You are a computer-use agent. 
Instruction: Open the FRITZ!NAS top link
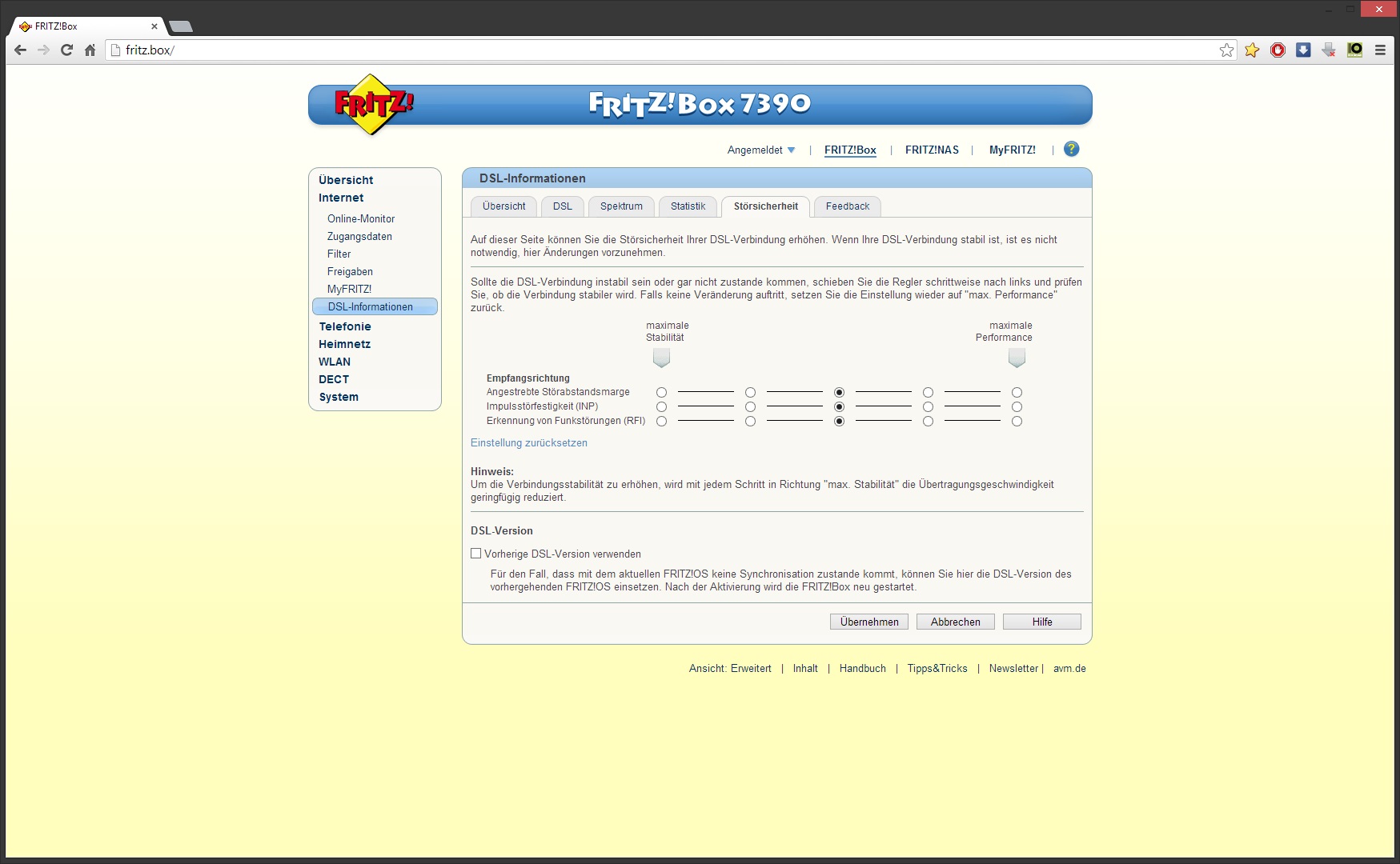point(932,150)
